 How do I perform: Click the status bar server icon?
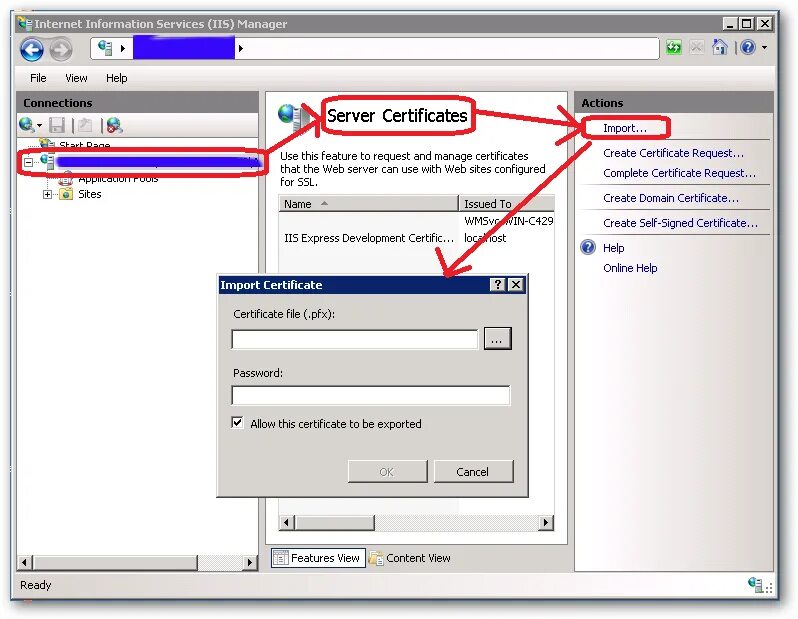(x=756, y=585)
